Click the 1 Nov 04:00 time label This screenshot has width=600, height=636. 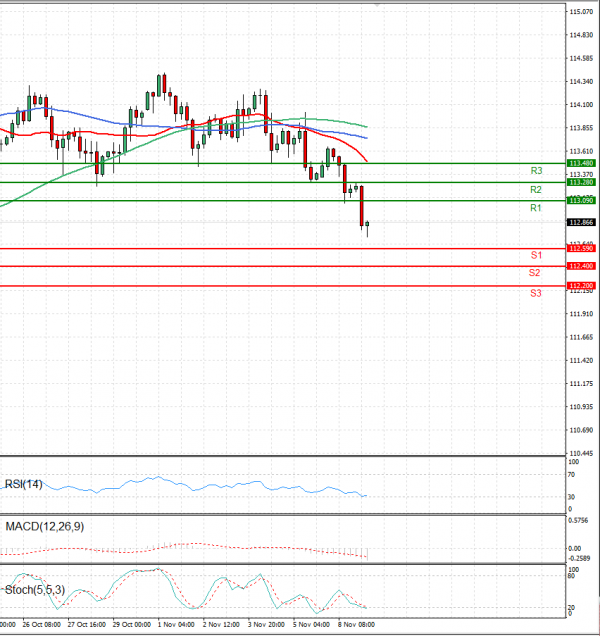pyautogui.click(x=176, y=625)
